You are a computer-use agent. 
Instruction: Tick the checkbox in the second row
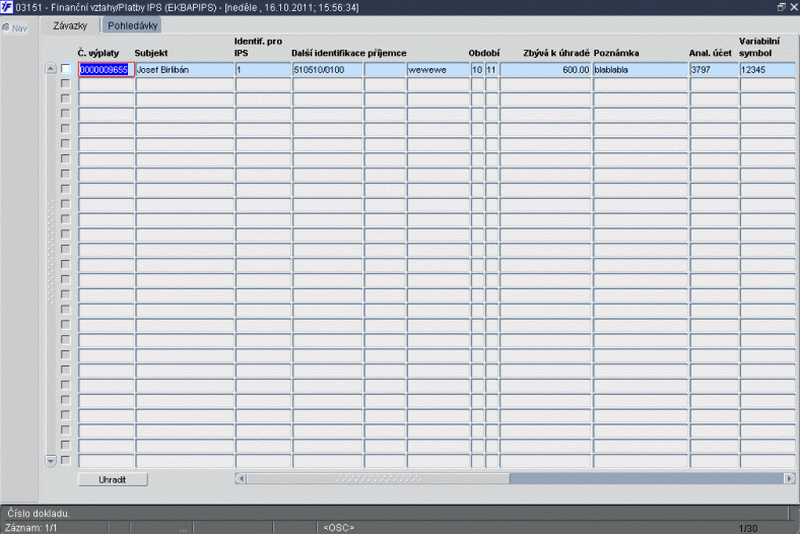tap(65, 83)
